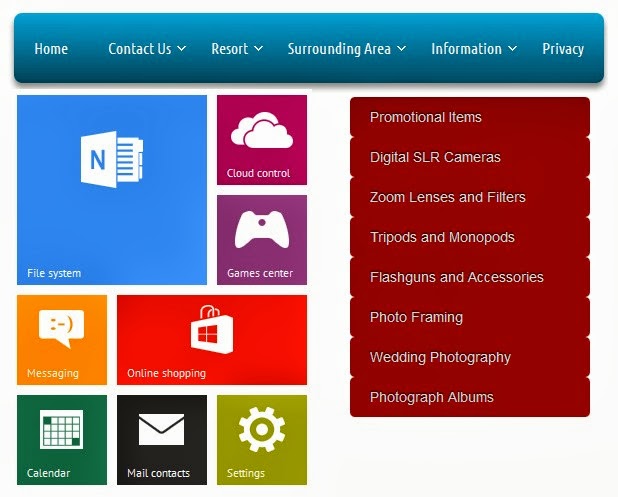Expand the Information menu chevron

(512, 48)
